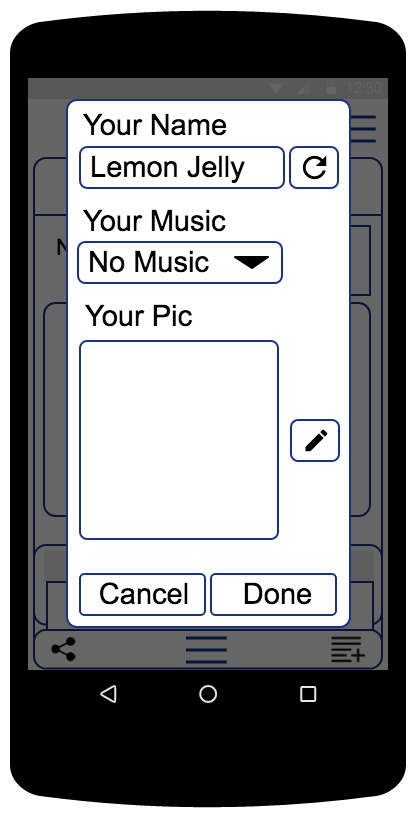Click the Your Music label
The height and width of the screenshot is (818, 416).
pos(154,221)
